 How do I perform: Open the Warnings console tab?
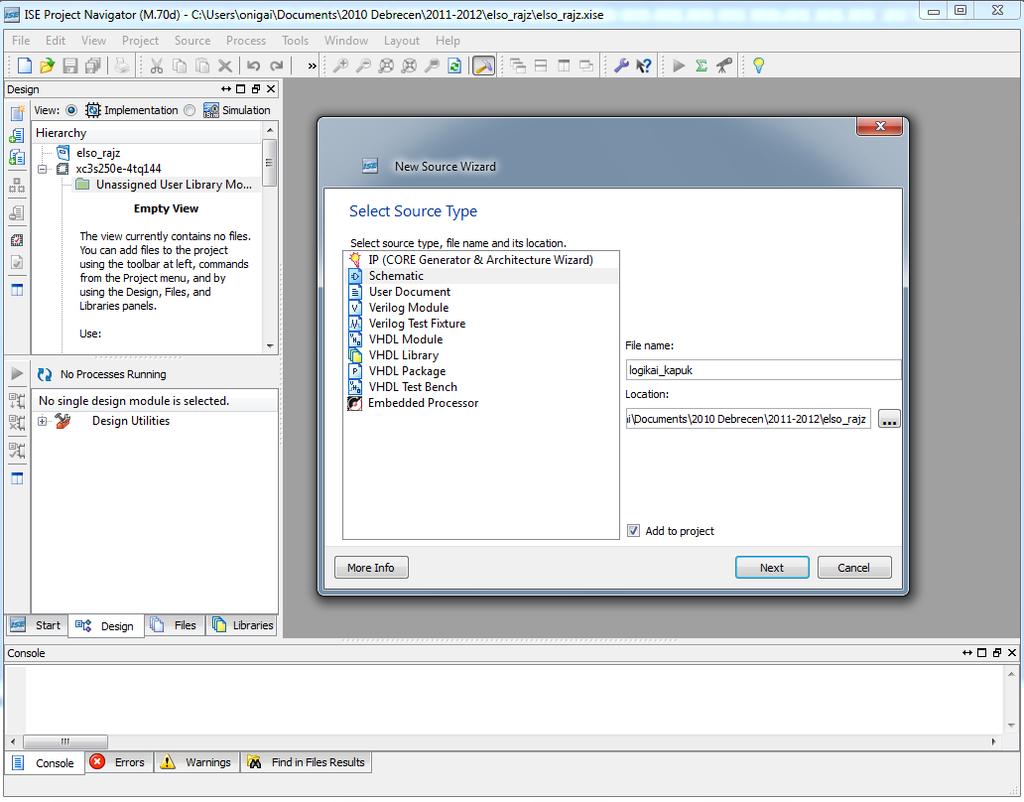coord(197,762)
